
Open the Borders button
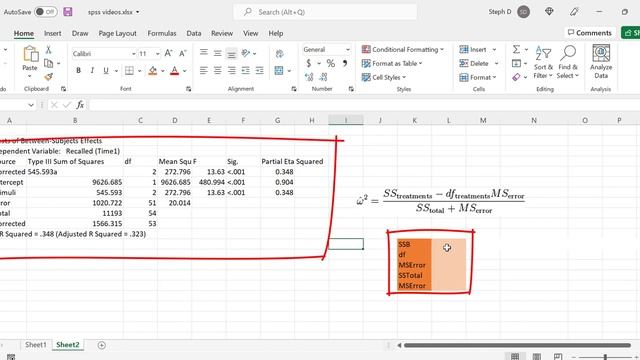point(129,71)
